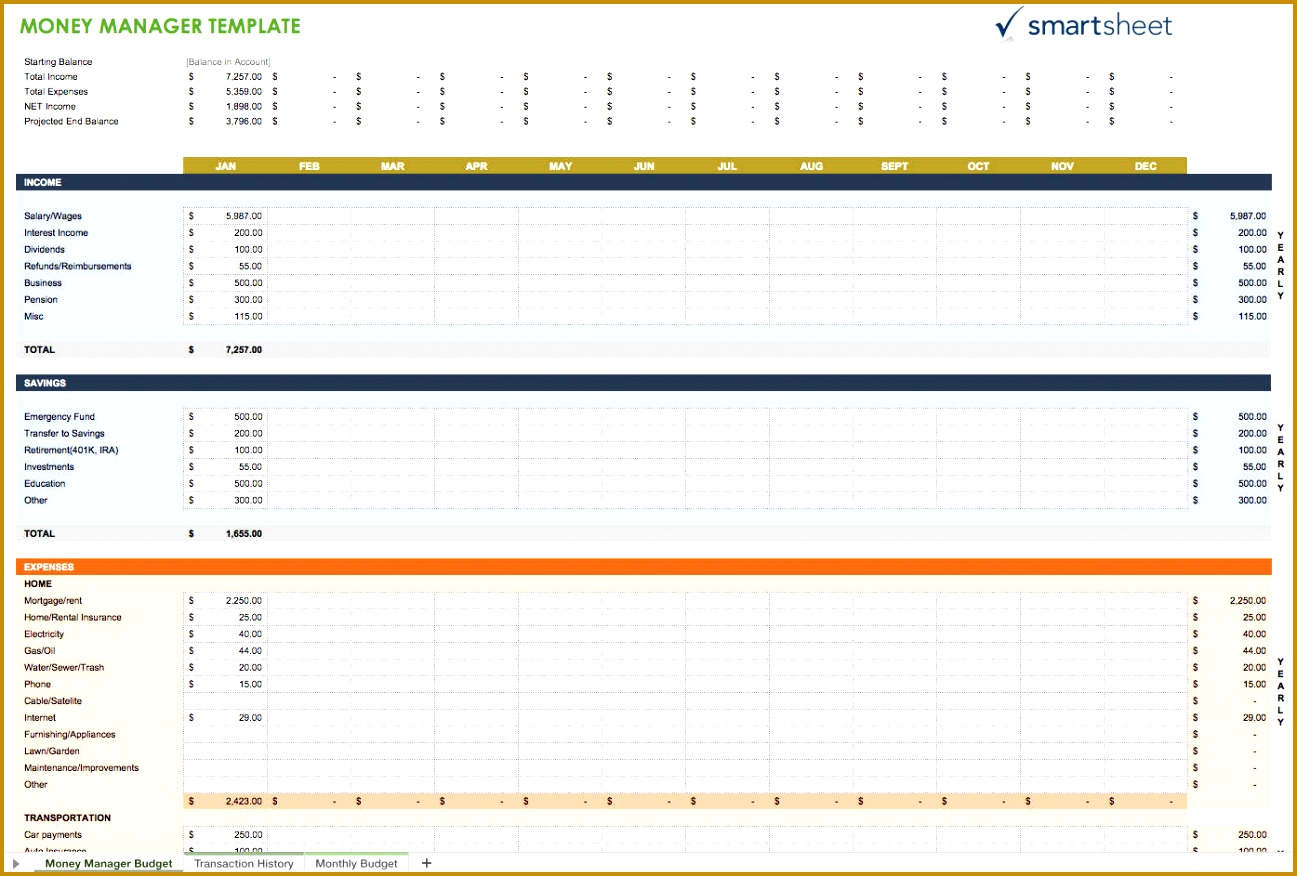Select the Dividends row label

[x=45, y=250]
